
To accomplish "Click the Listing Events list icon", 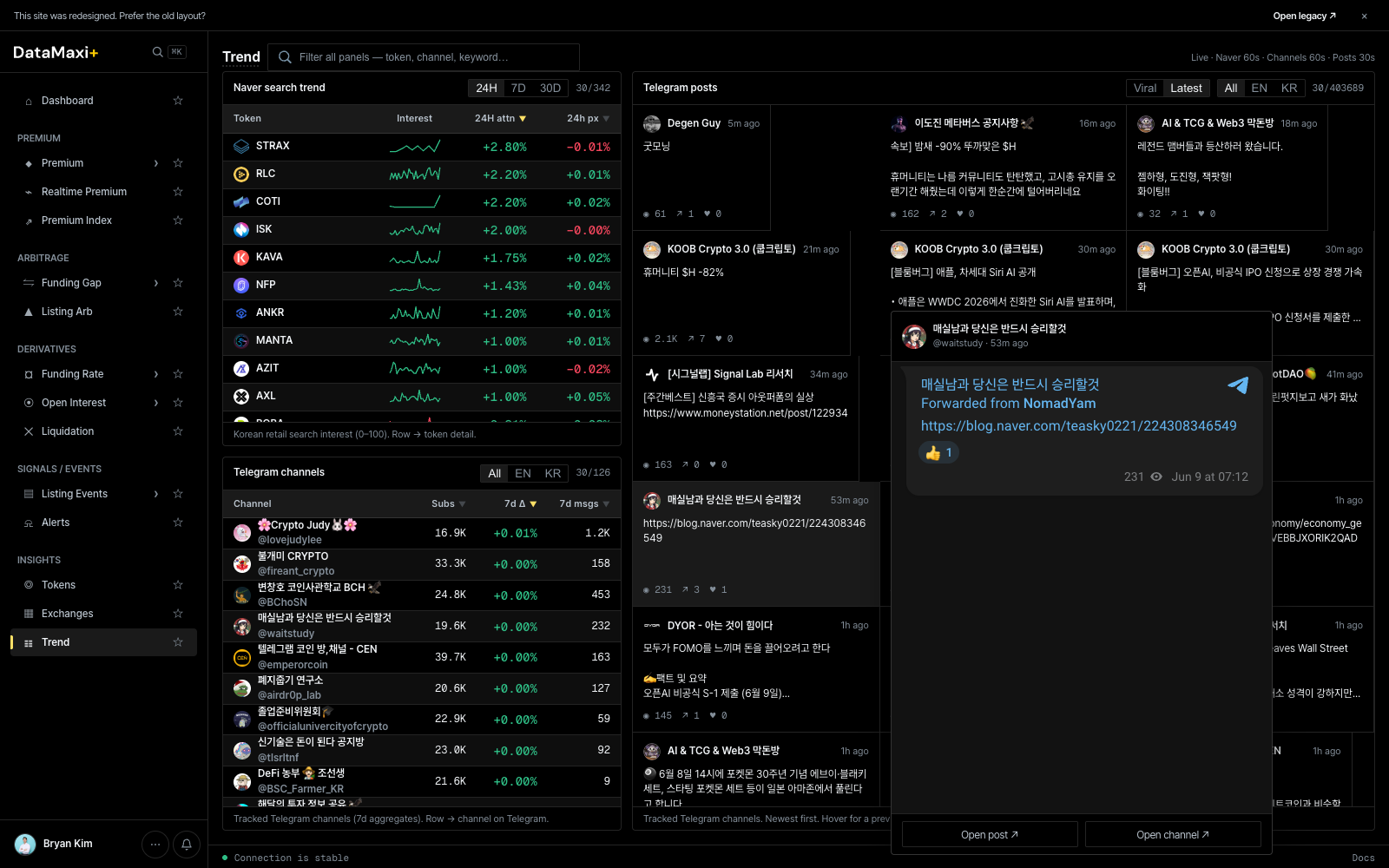I will (x=29, y=494).
